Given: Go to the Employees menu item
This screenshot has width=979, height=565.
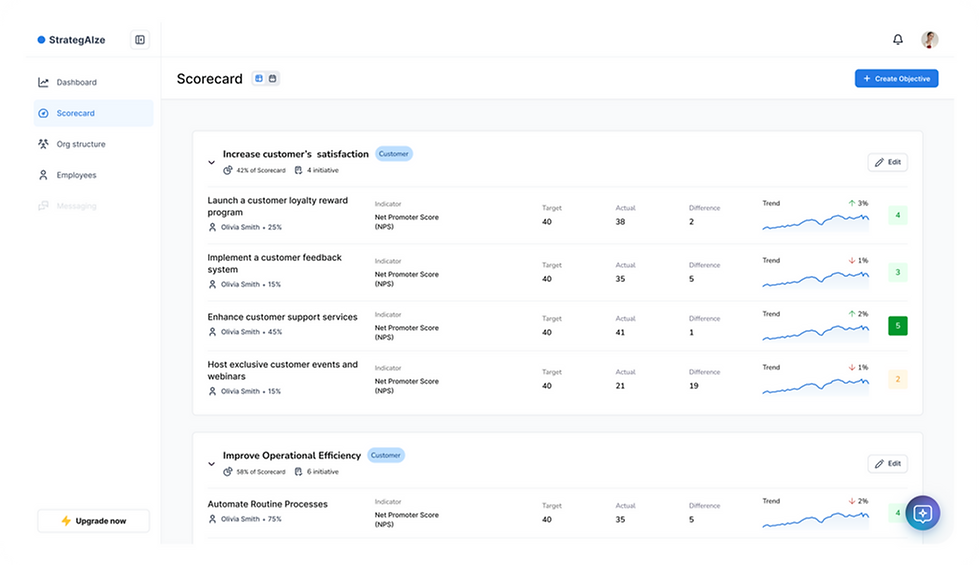Looking at the screenshot, I should tap(76, 175).
